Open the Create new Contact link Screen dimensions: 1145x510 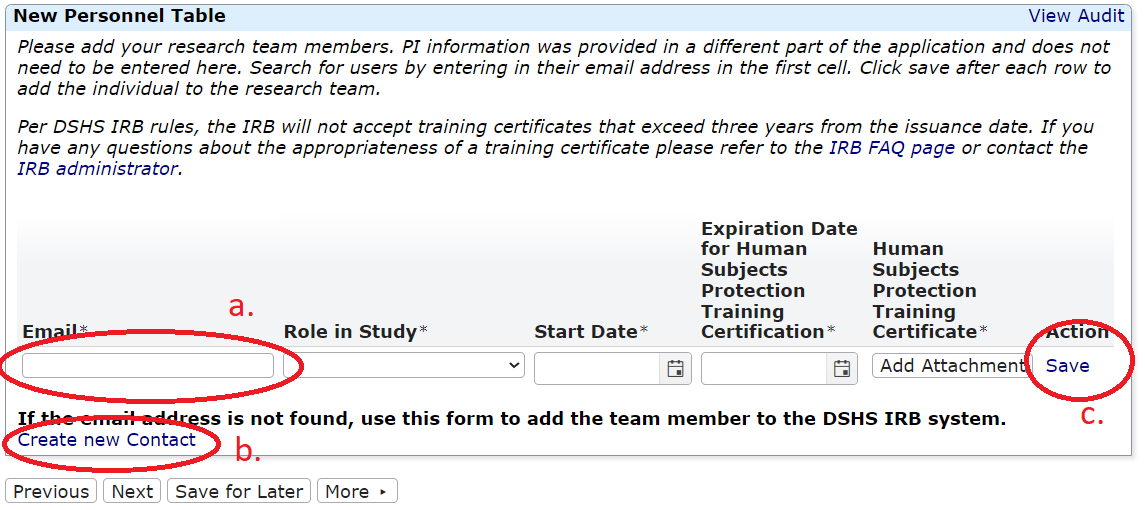click(107, 440)
